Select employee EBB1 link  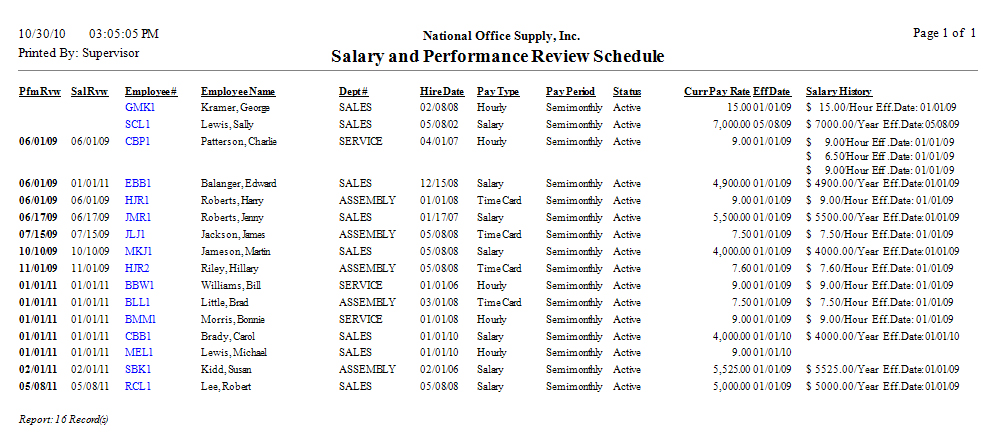(x=138, y=184)
